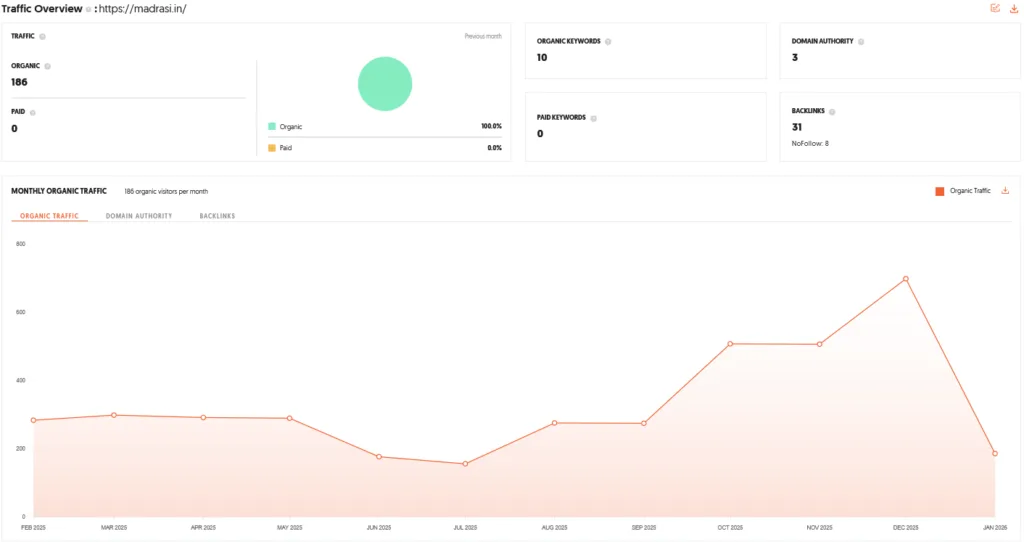
Task: Click the green traffic share pie chart
Action: point(385,84)
